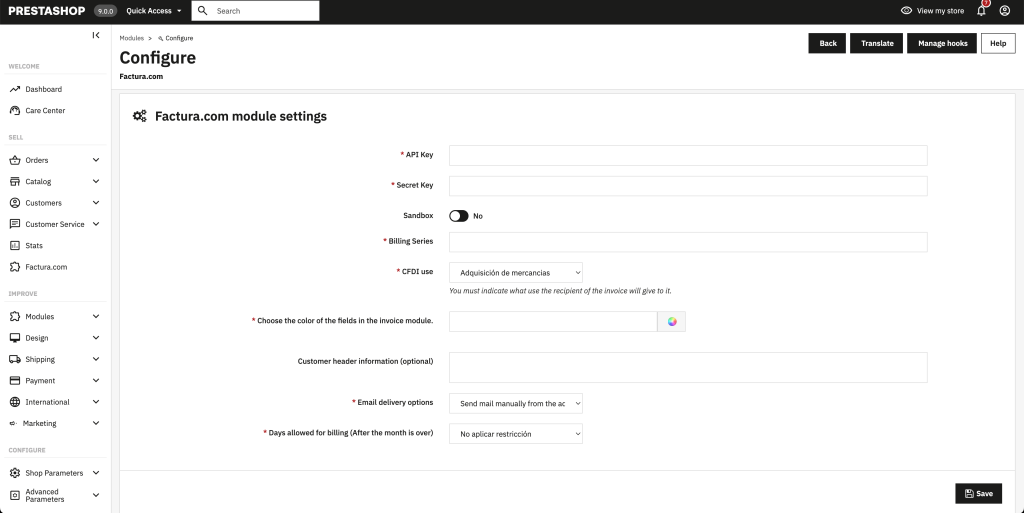Expand the Advanced Parameters chevron
This screenshot has height=513, width=1024.
coord(96,495)
